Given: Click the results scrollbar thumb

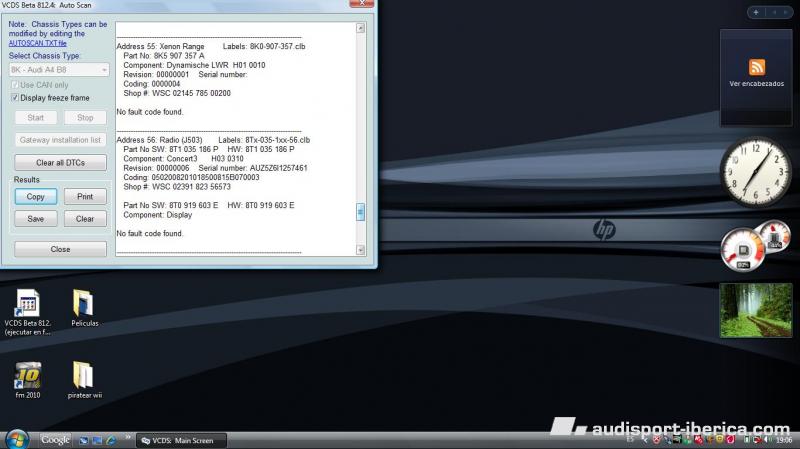Looking at the screenshot, I should (x=360, y=212).
